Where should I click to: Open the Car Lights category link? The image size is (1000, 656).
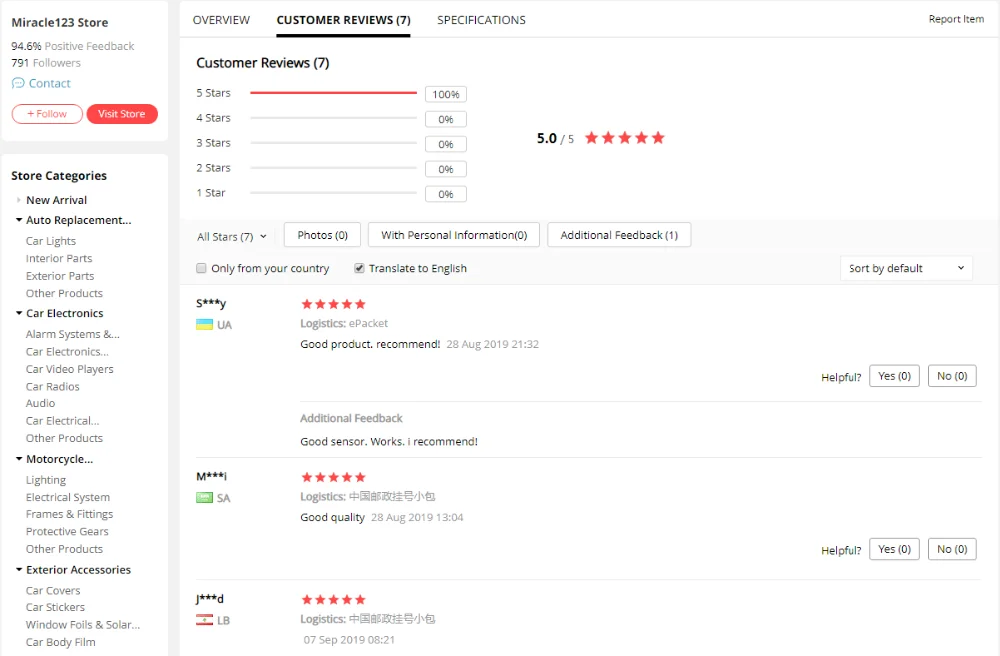tap(51, 241)
